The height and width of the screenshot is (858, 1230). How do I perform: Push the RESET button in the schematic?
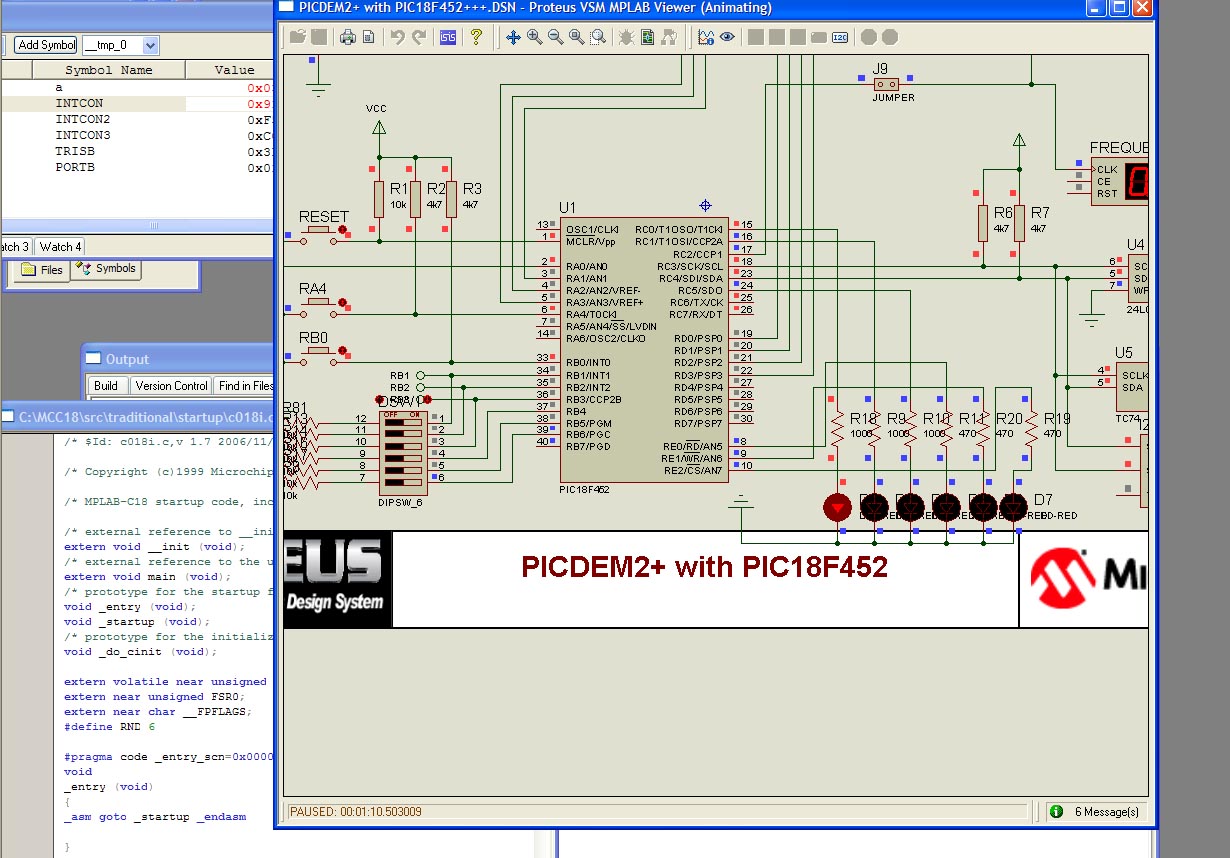320,231
